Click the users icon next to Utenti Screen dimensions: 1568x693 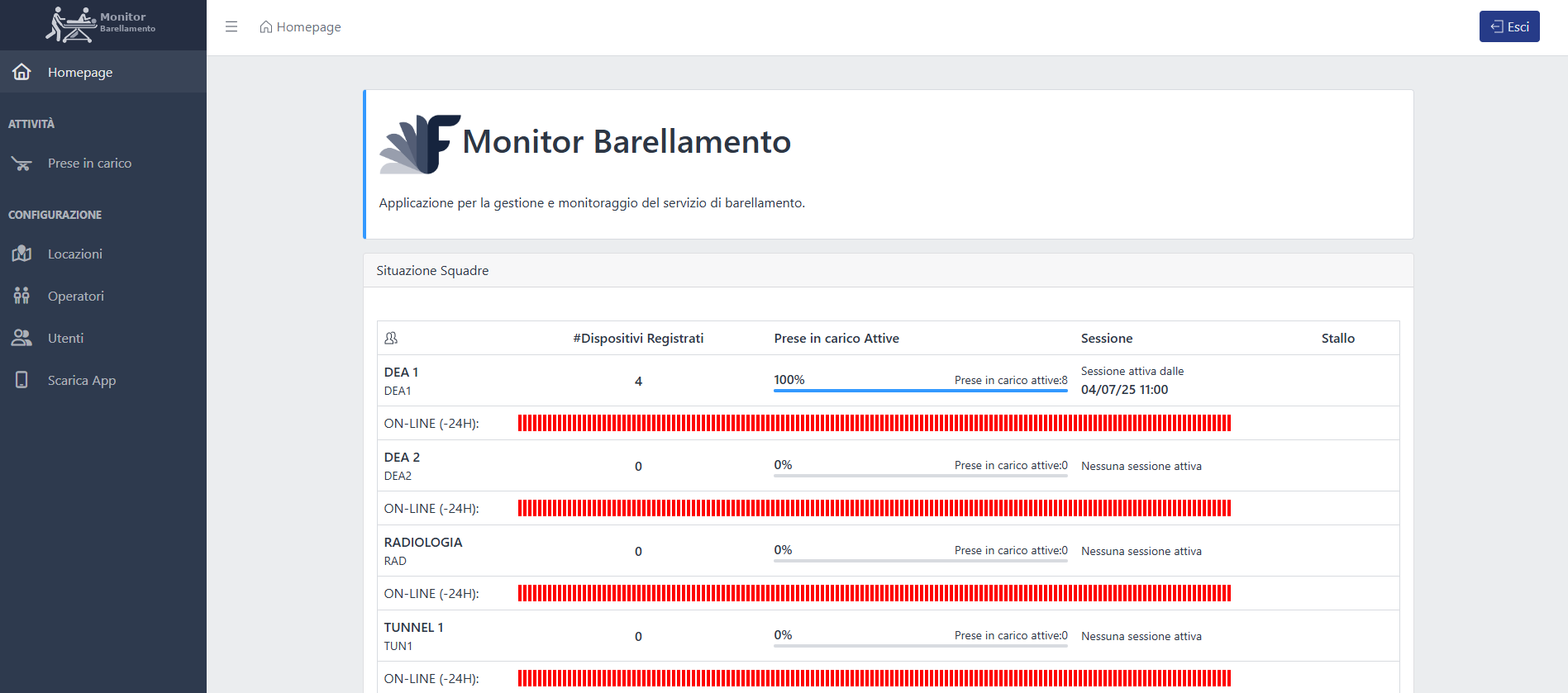pos(21,338)
